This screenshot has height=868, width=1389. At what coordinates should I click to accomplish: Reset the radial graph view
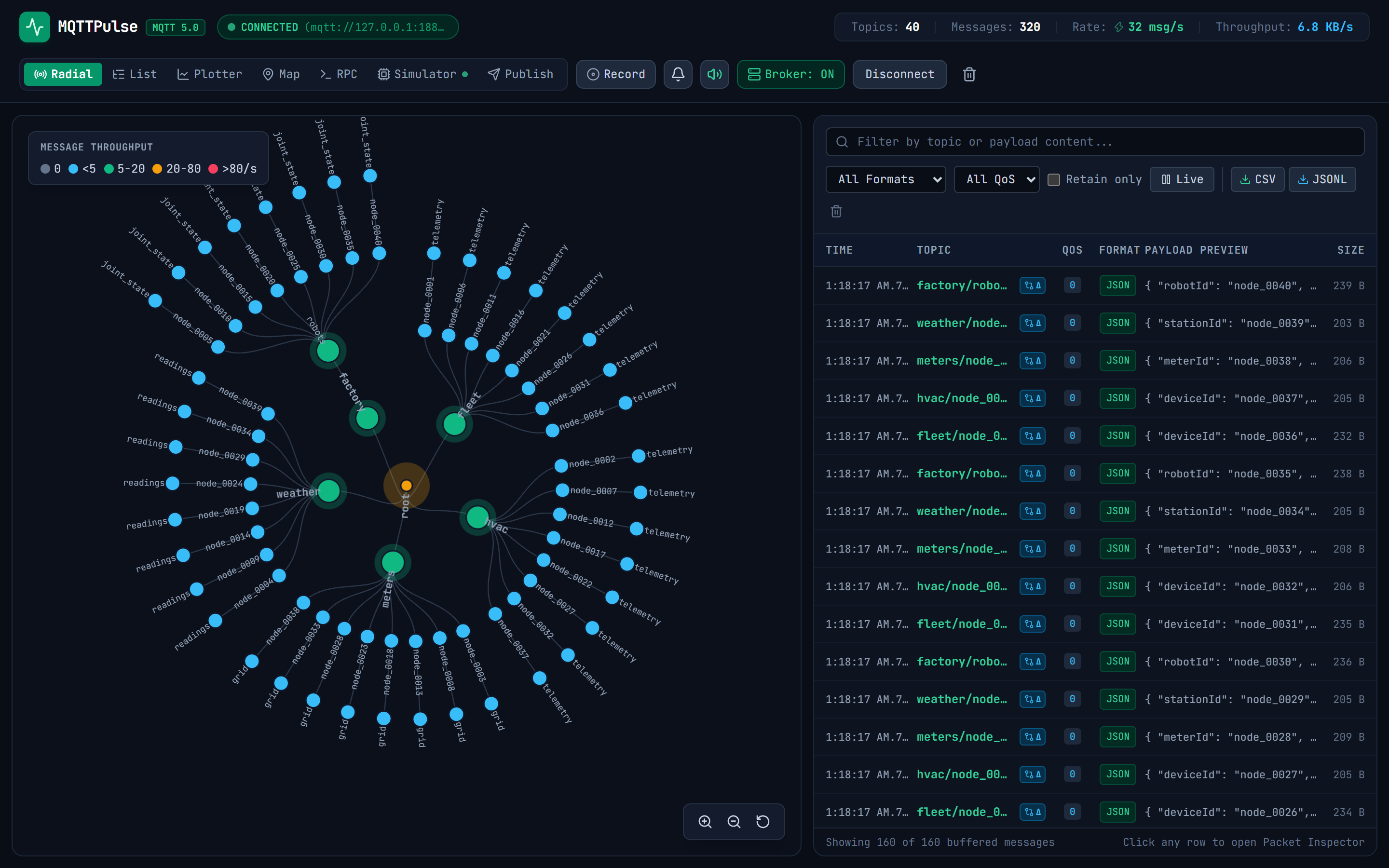(x=763, y=822)
